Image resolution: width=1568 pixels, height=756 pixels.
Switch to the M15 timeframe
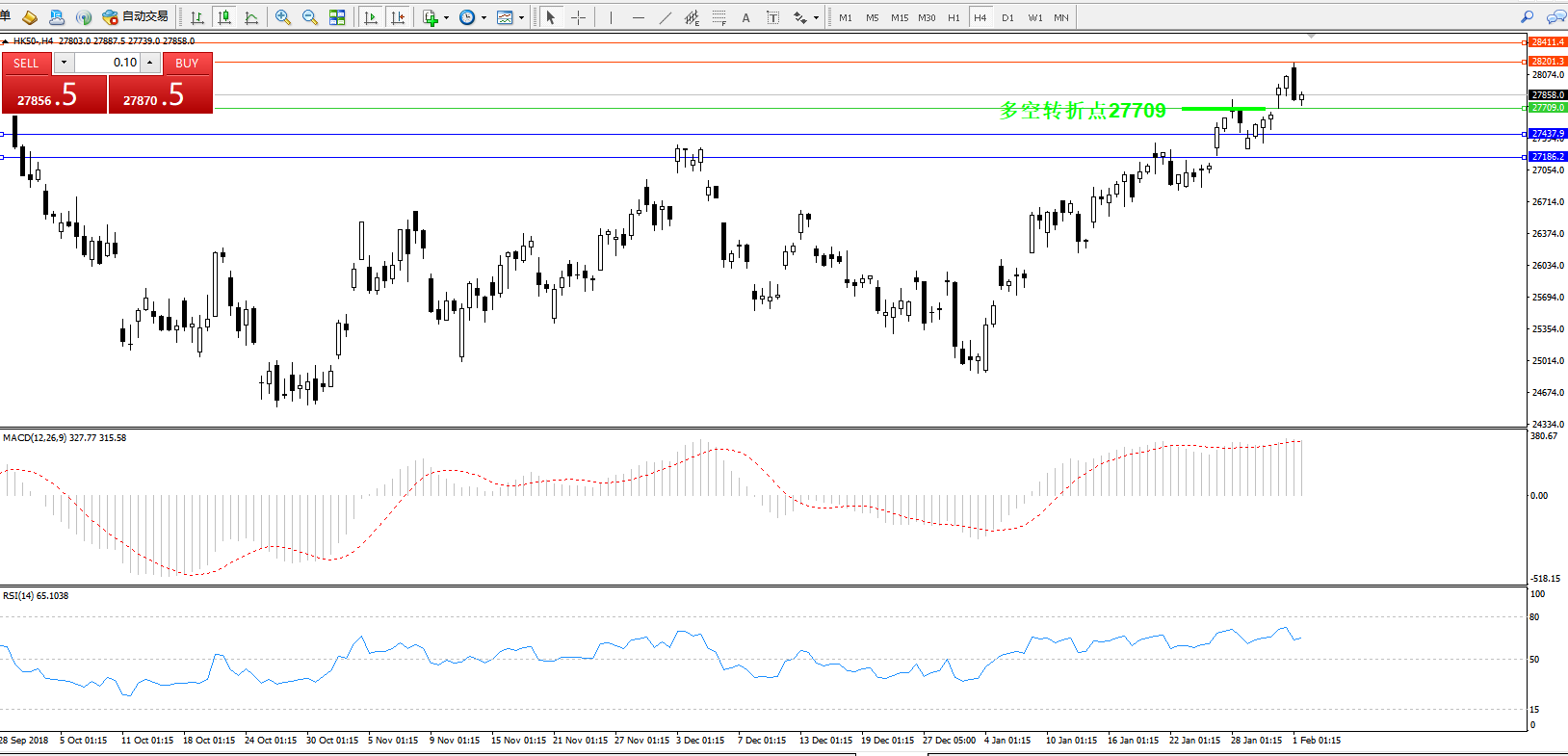pyautogui.click(x=899, y=17)
